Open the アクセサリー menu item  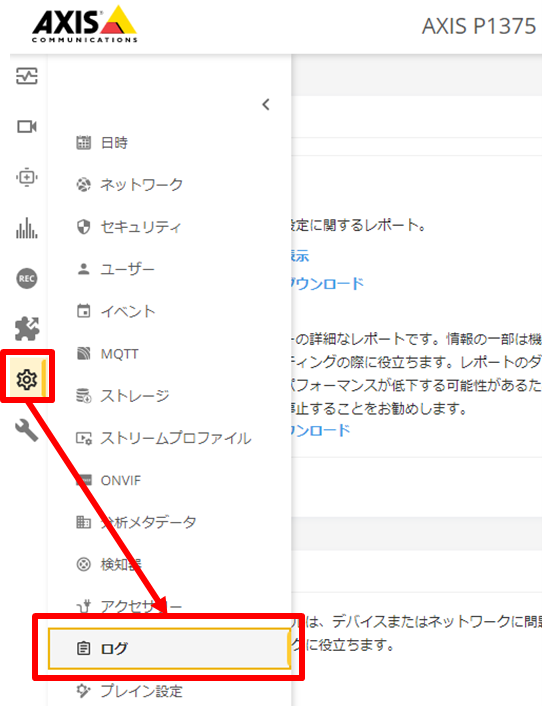click(169, 606)
